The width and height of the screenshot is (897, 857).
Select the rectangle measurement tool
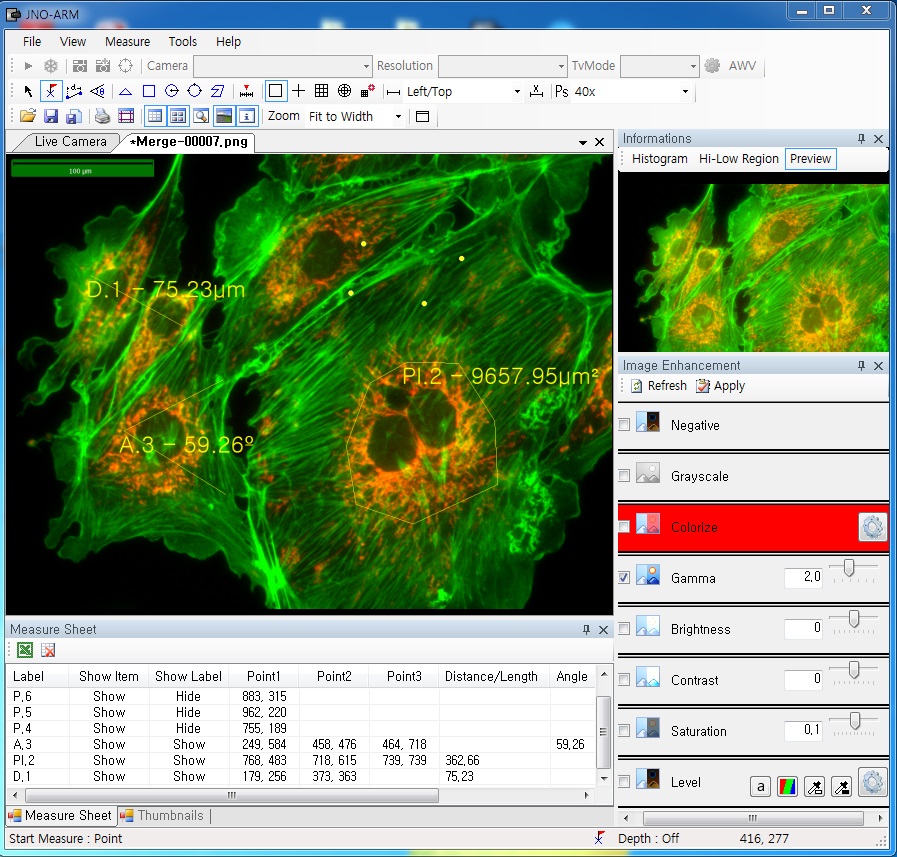[x=149, y=92]
